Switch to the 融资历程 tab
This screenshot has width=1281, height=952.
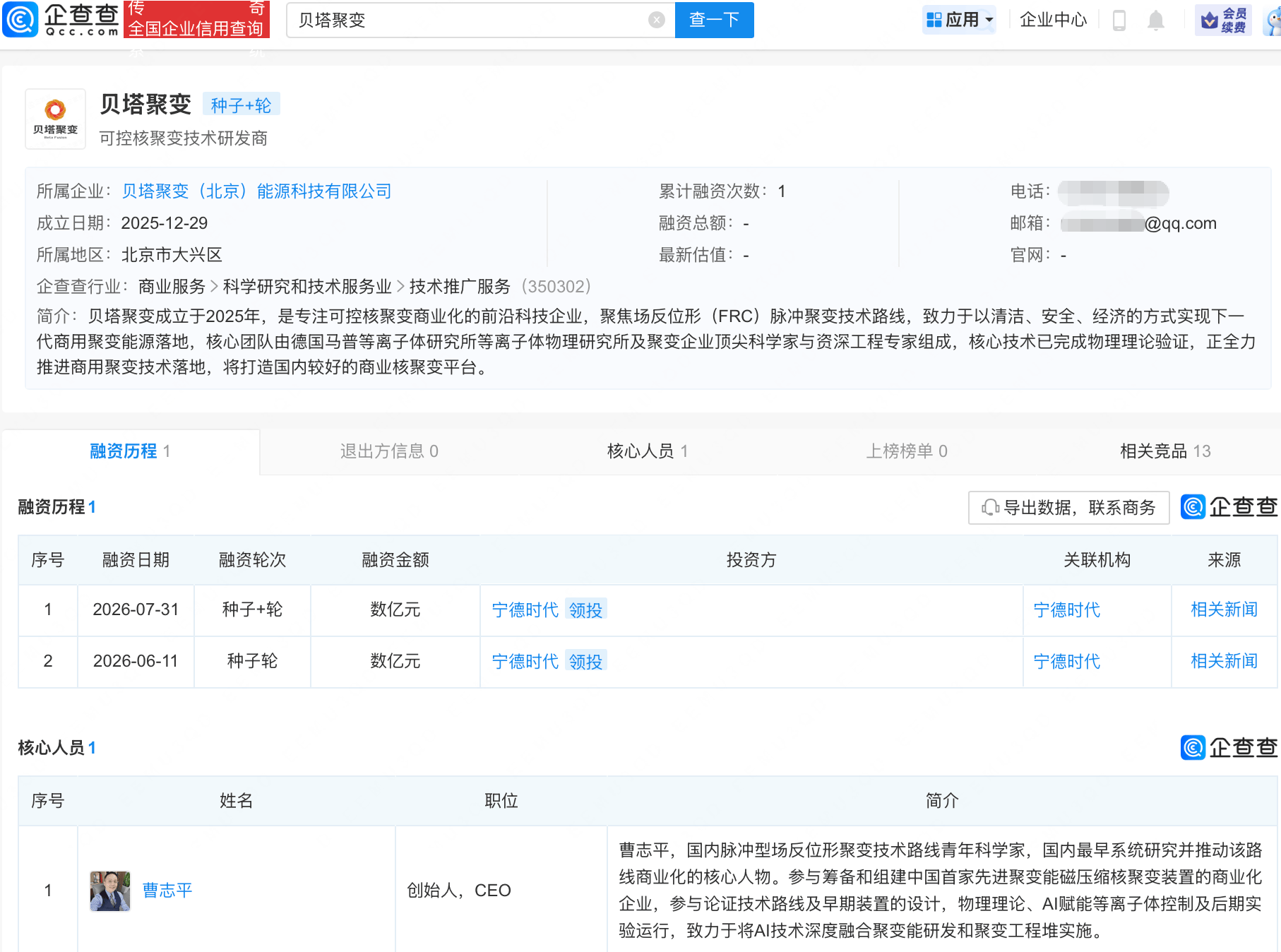click(130, 451)
